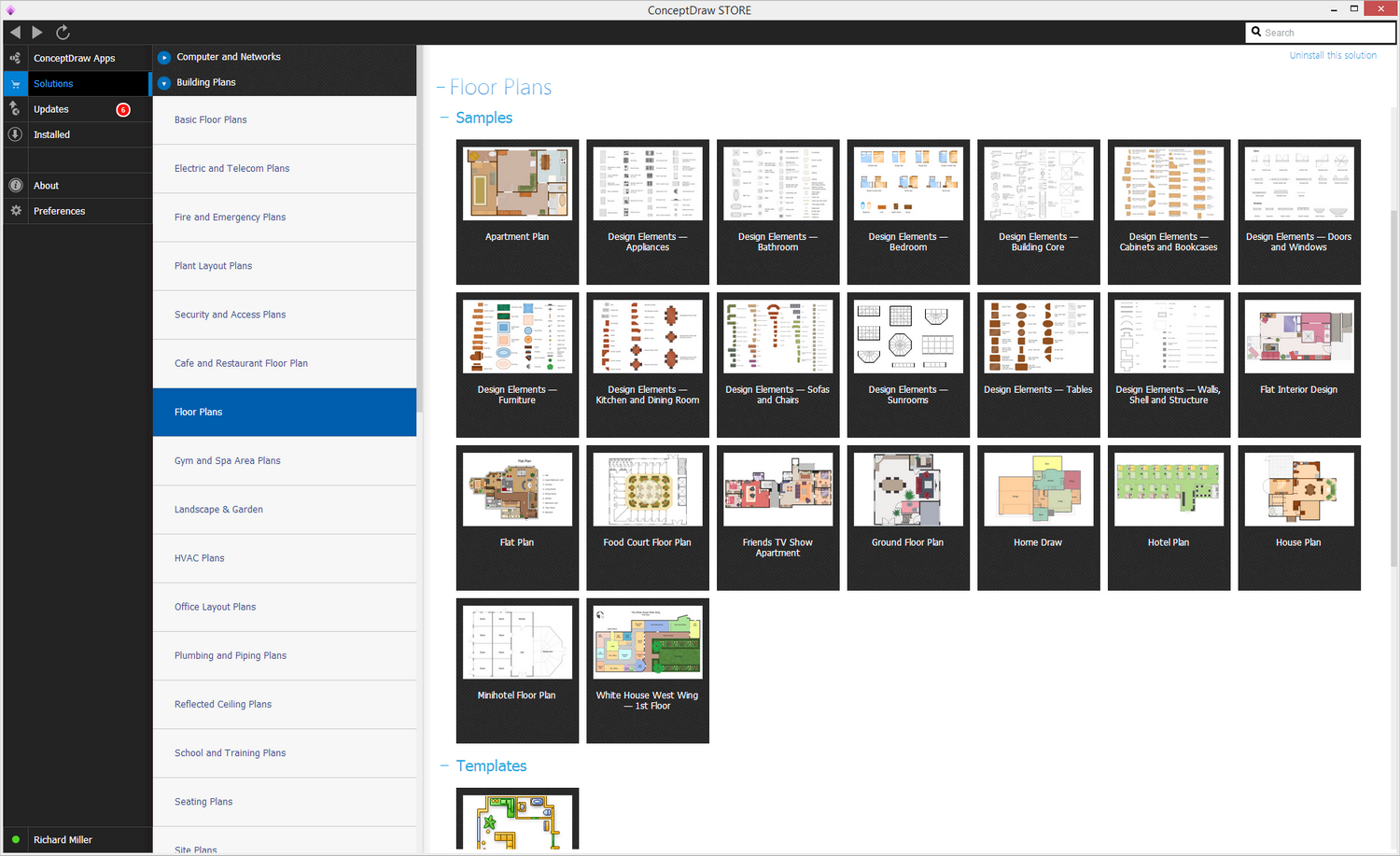Open Design Elements — Building Core sample

click(1038, 212)
